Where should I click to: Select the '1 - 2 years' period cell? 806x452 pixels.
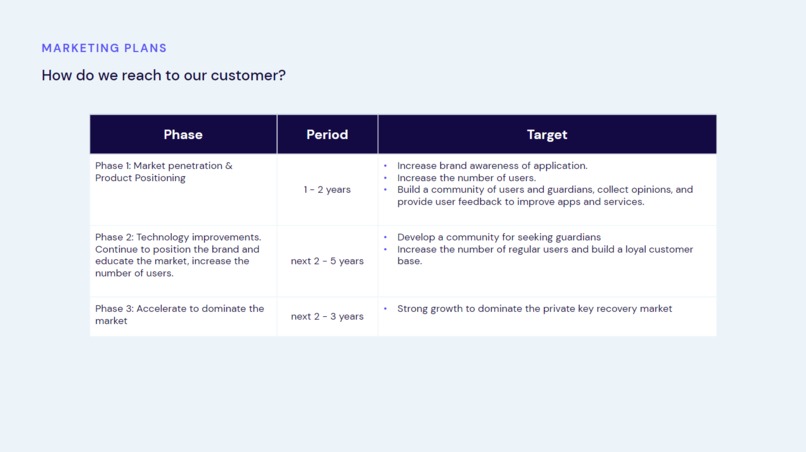pyautogui.click(x=327, y=190)
